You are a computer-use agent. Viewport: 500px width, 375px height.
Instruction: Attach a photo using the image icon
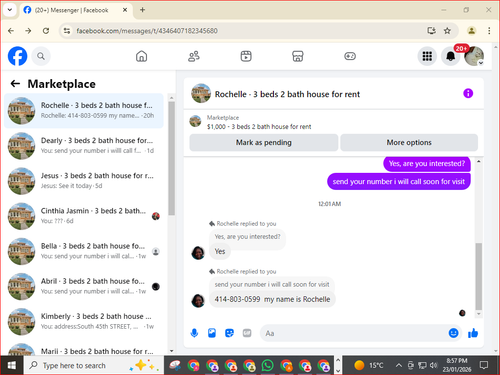coord(212,333)
